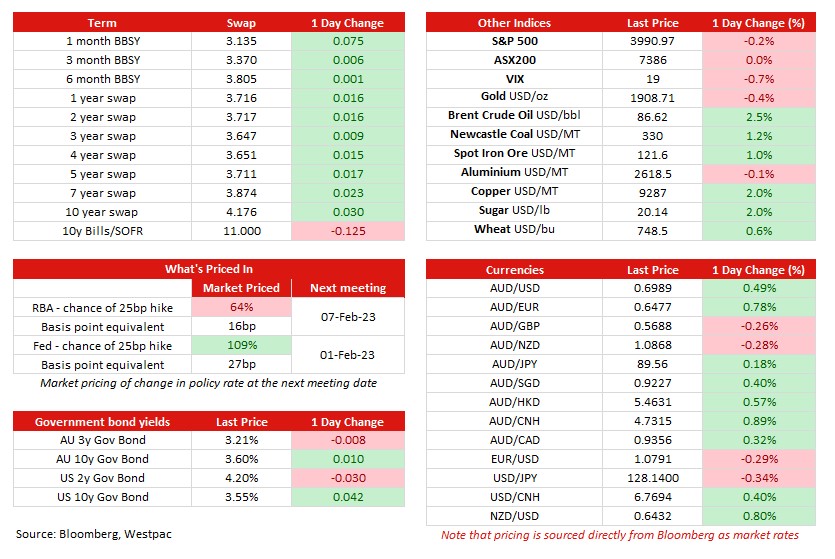Select the 01-Feb-23 meeting date cell
Image resolution: width=835 pixels, height=559 pixels.
click(348, 355)
